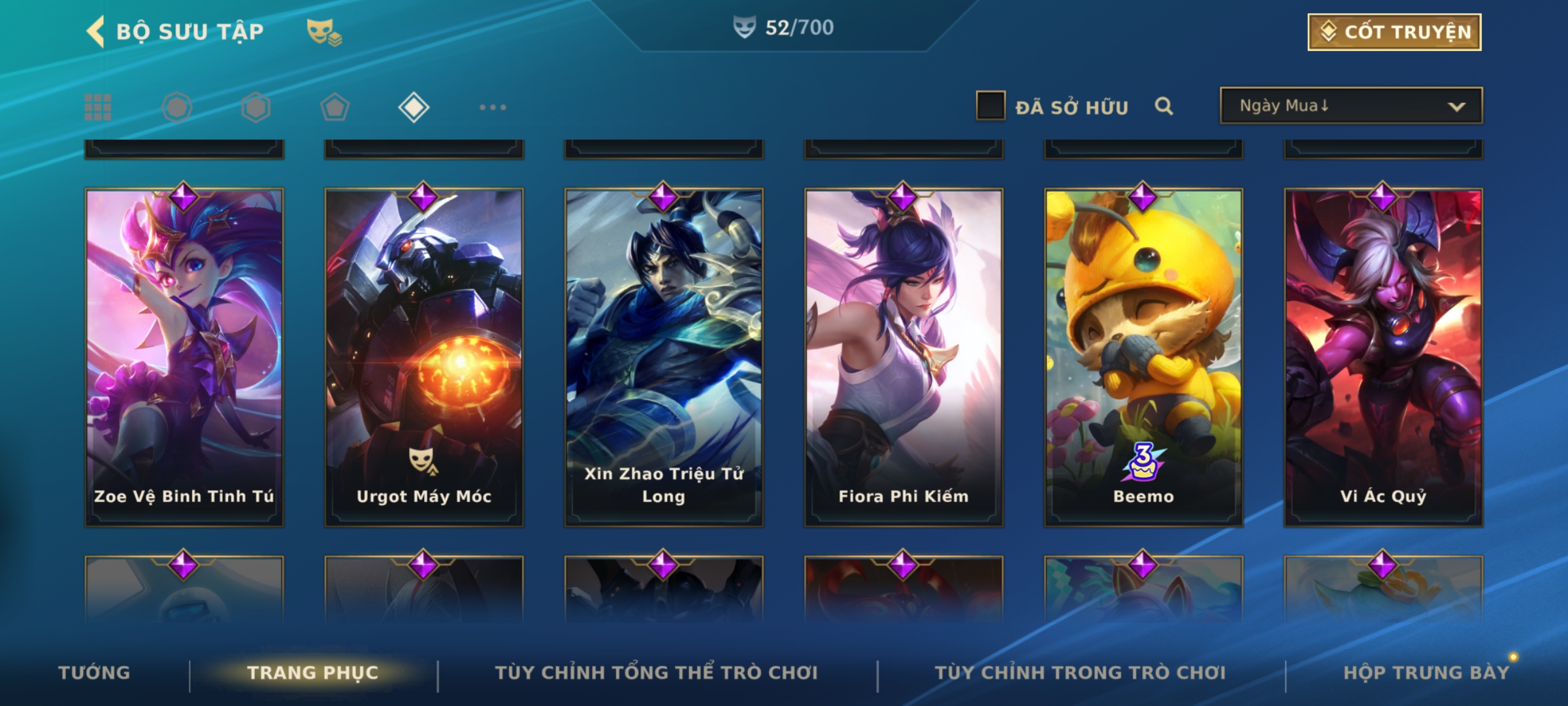Select the Urgot Máy Móc skin card

pos(424,358)
